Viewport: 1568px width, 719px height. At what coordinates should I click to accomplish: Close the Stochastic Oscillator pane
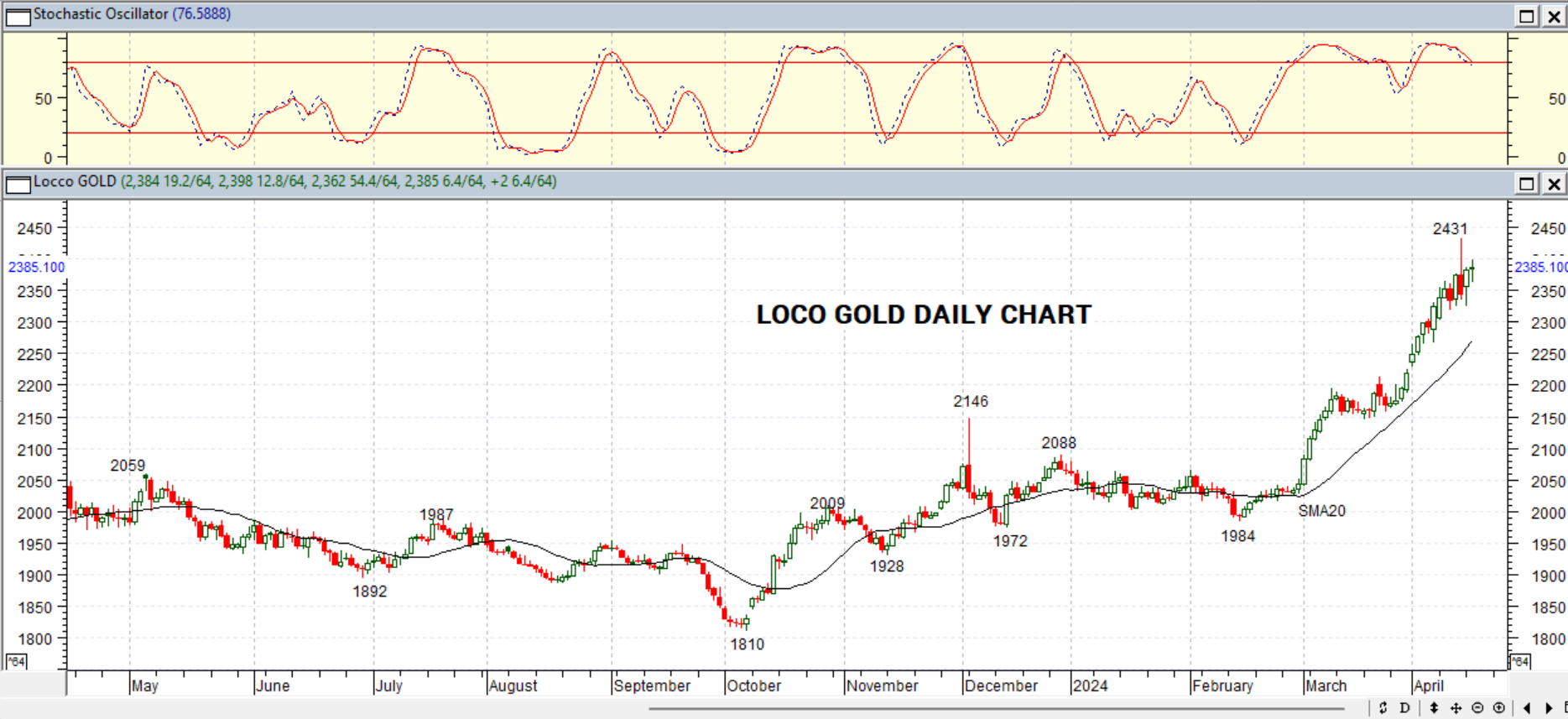point(1554,16)
